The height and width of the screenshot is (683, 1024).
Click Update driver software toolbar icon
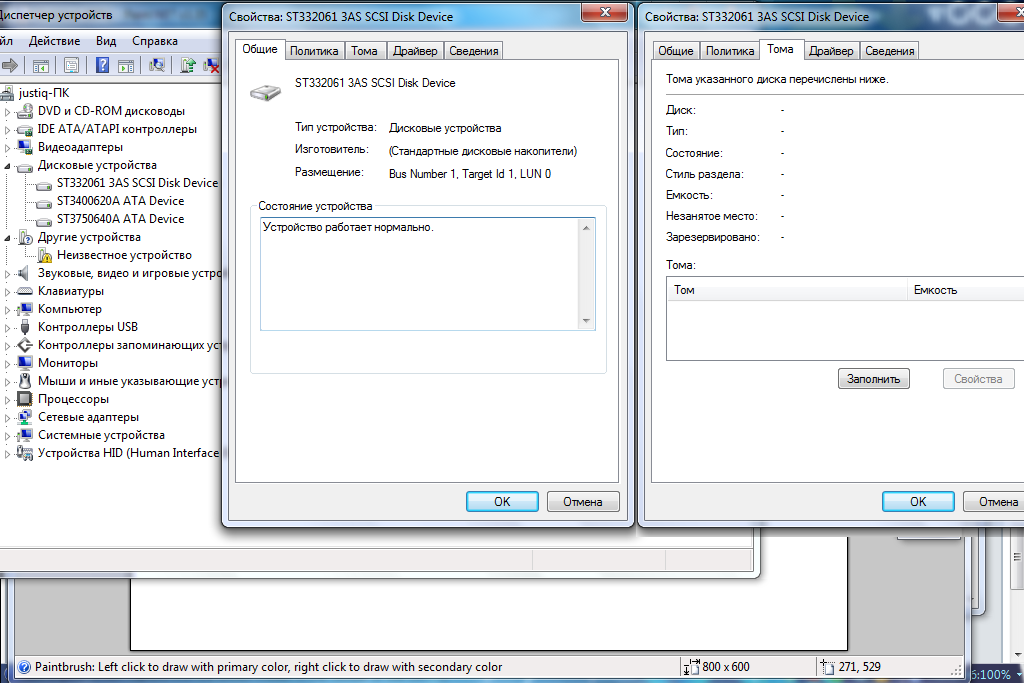(x=188, y=65)
